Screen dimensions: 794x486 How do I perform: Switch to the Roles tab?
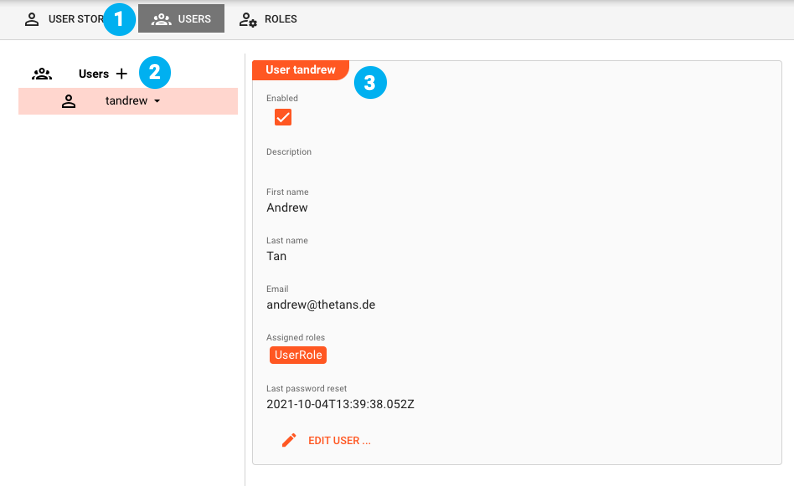280,19
